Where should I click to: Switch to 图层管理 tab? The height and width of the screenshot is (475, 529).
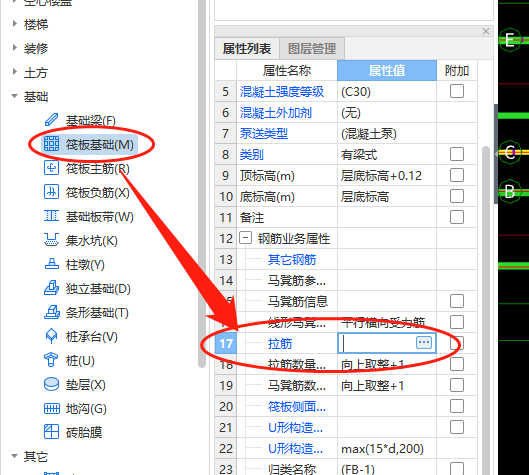click(312, 49)
